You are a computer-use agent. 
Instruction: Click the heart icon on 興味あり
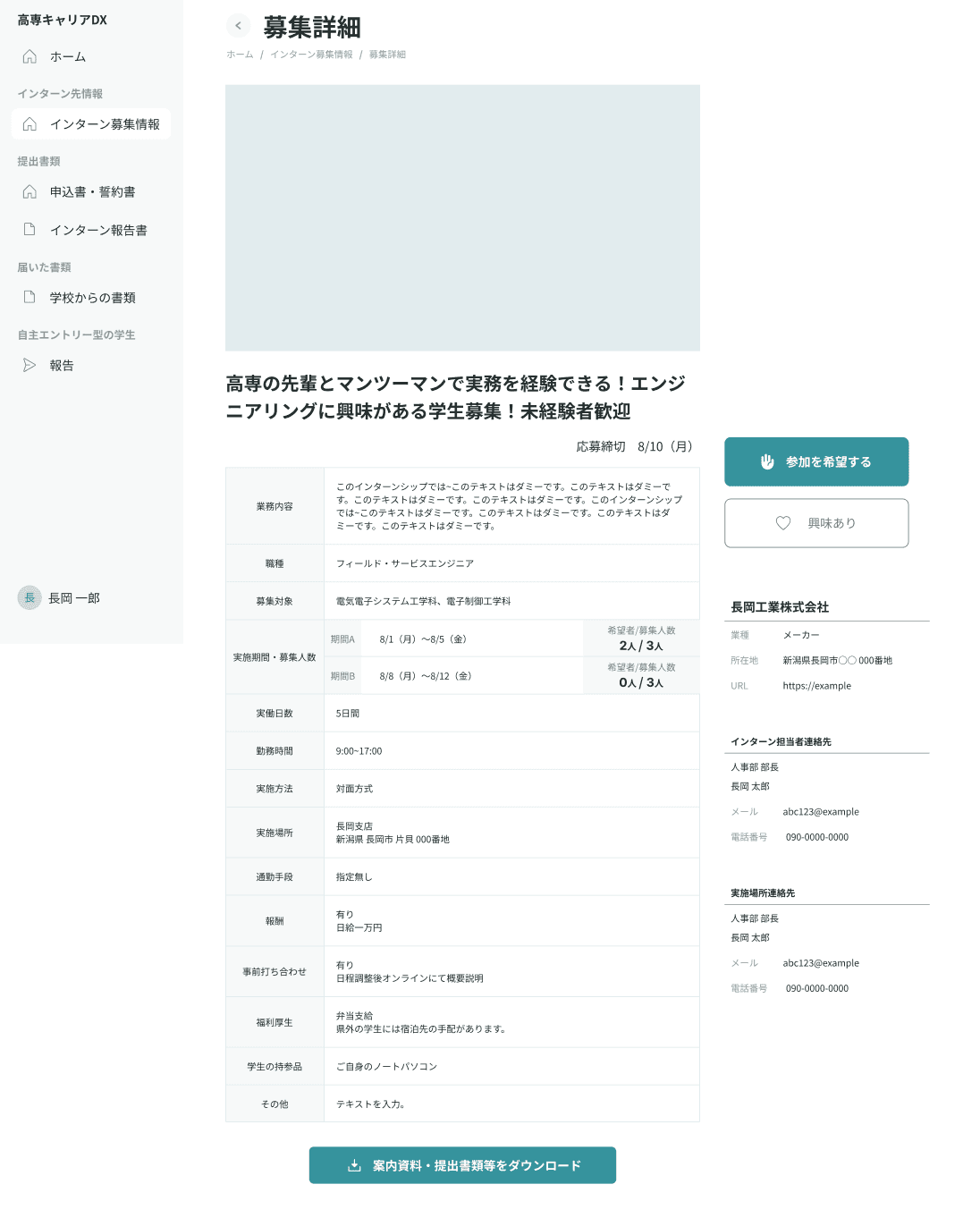783,523
